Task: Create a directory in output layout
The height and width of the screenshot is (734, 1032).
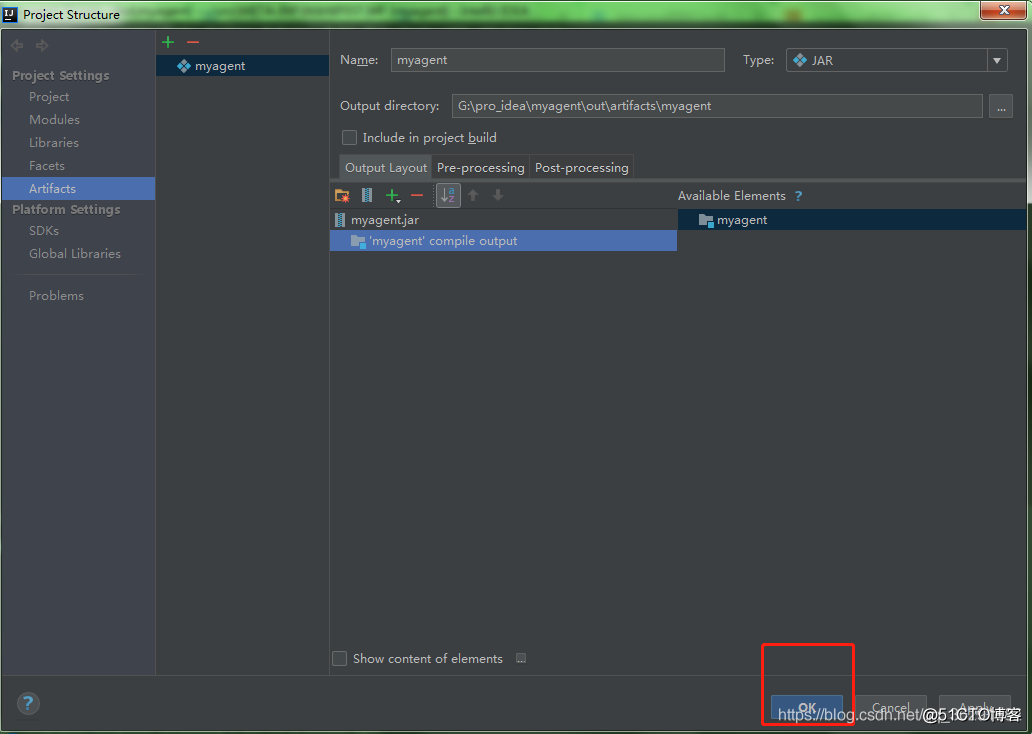Action: pyautogui.click(x=342, y=196)
